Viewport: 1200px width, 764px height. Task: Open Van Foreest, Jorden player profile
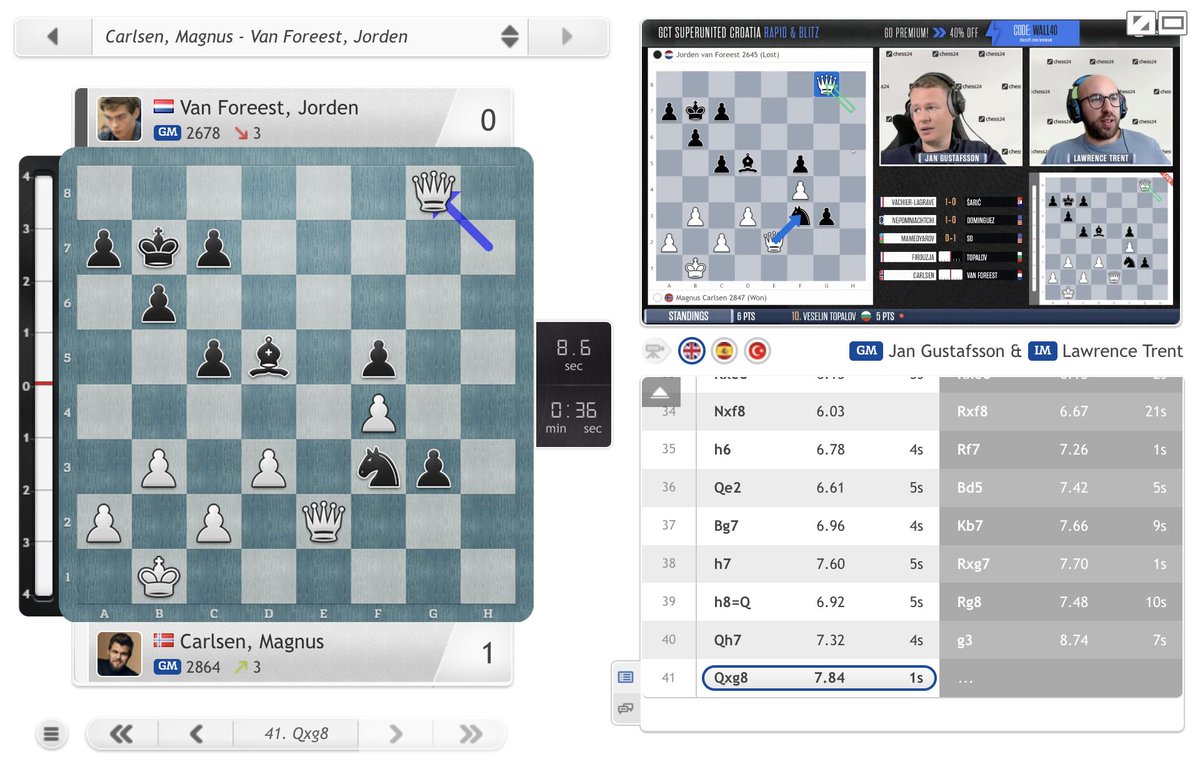tap(269, 107)
